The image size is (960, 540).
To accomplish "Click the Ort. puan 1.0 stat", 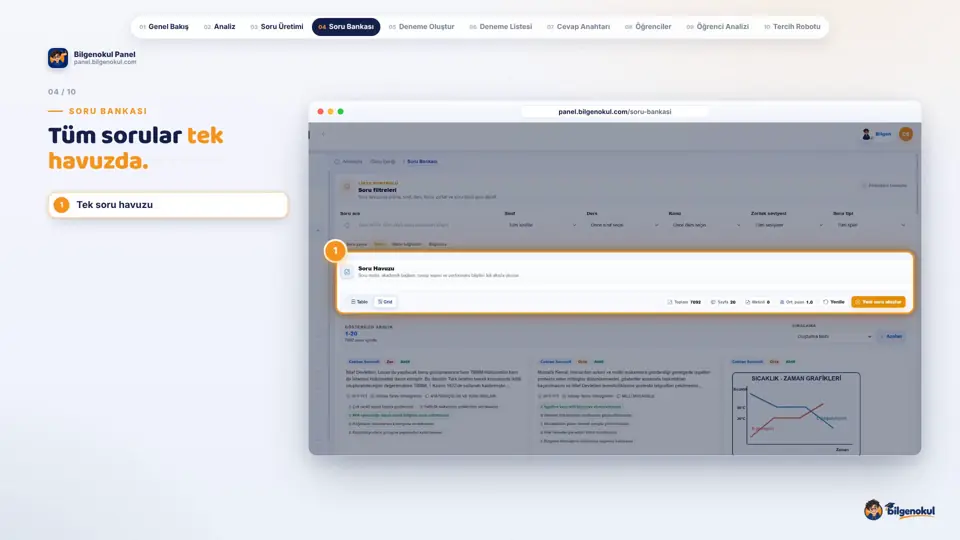I will [796, 302].
